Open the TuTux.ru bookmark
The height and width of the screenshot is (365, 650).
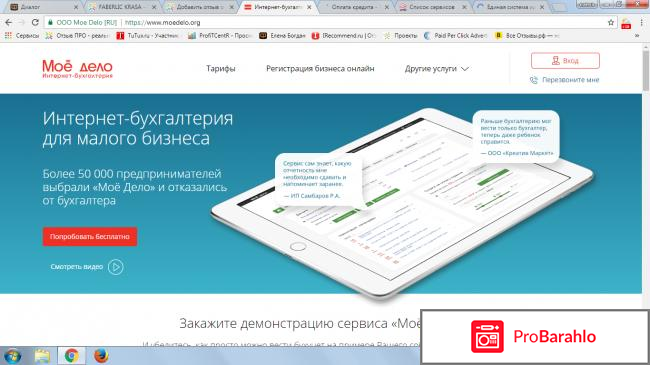point(147,36)
